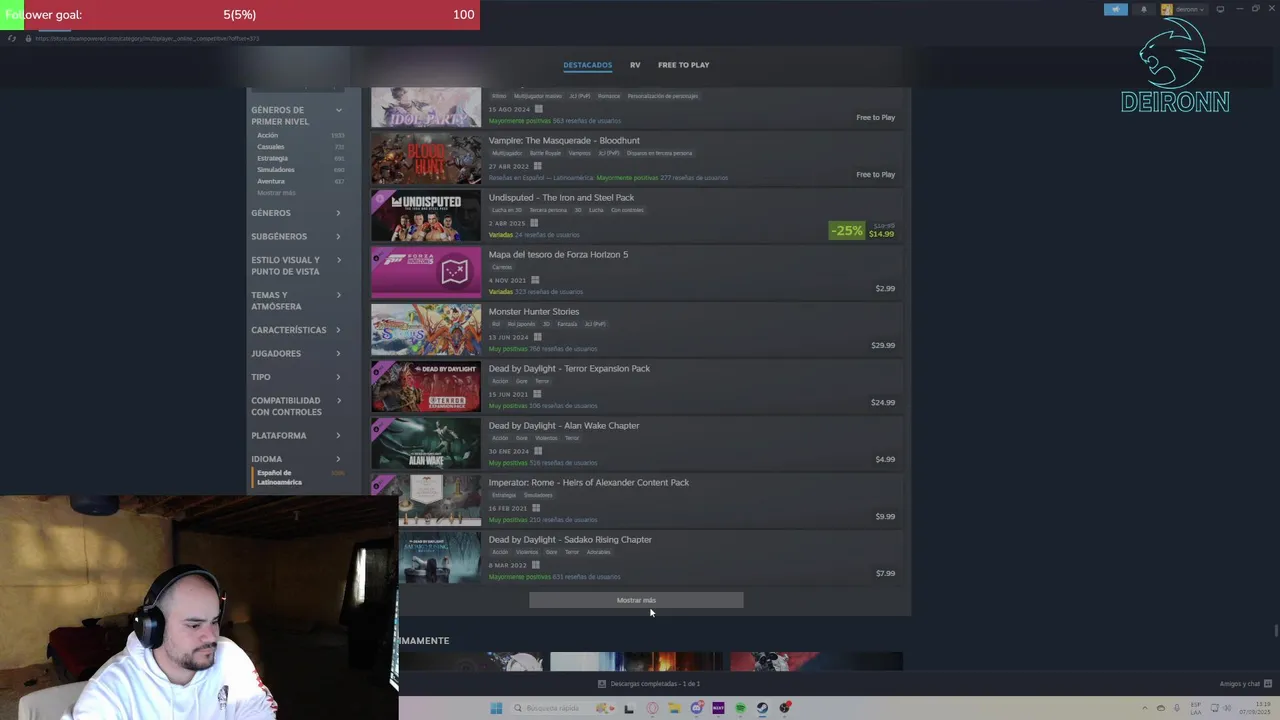Viewport: 1280px width, 720px height.
Task: Open the Steam notifications bell
Action: point(1144,9)
